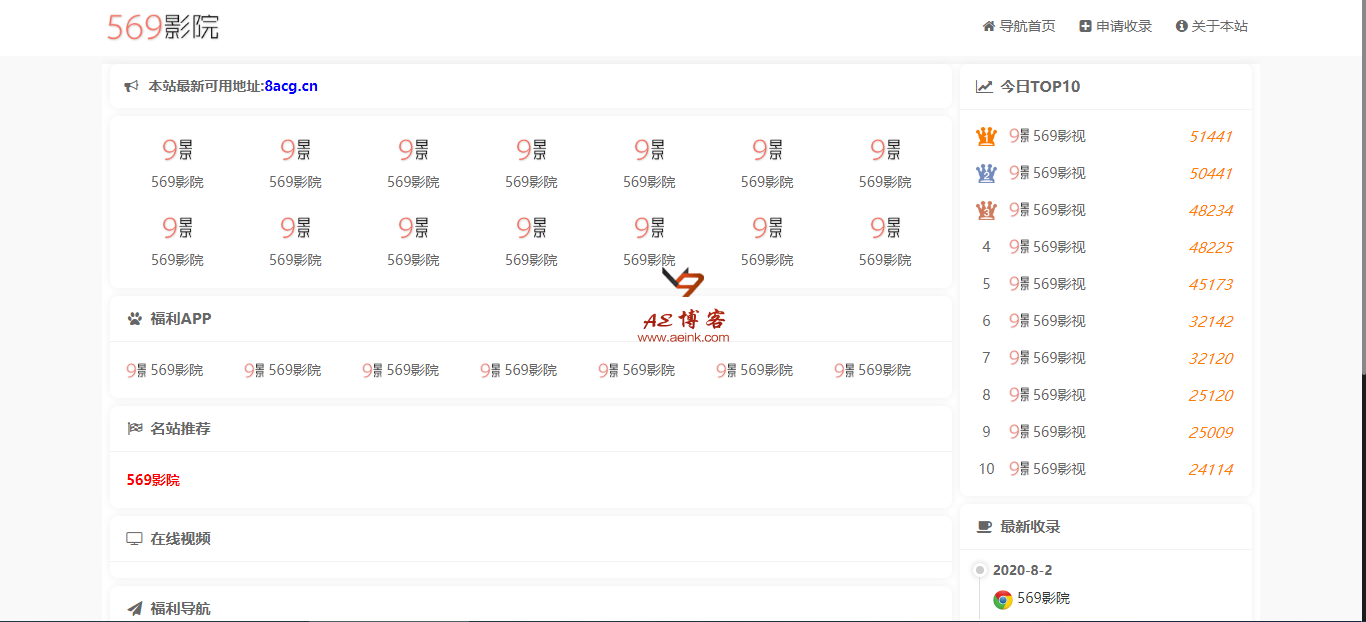
Task: Select the gold crown top-ranked entry
Action: [986, 136]
